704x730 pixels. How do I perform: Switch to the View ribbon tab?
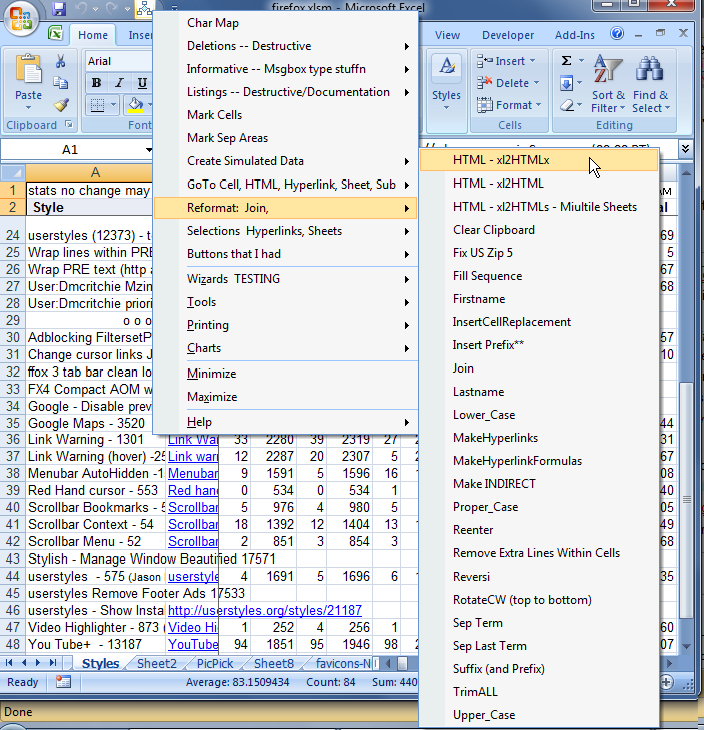447,35
